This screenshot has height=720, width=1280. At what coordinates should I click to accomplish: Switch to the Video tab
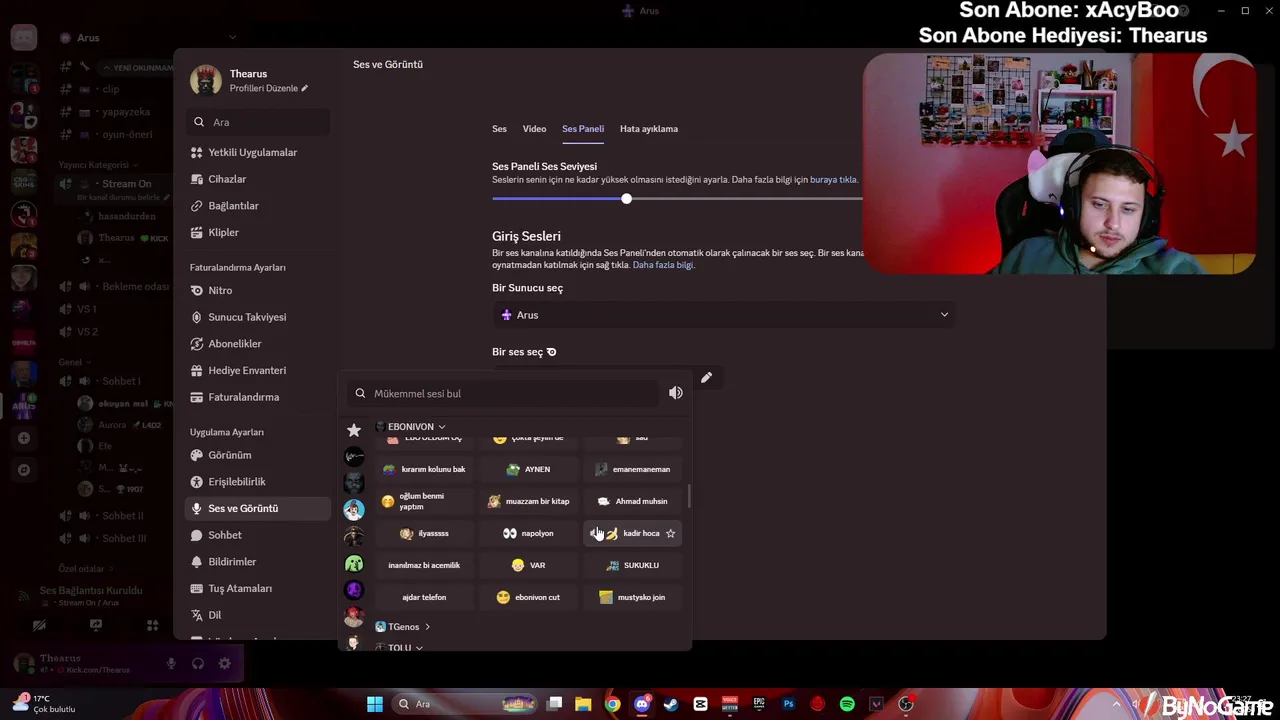[x=534, y=129]
